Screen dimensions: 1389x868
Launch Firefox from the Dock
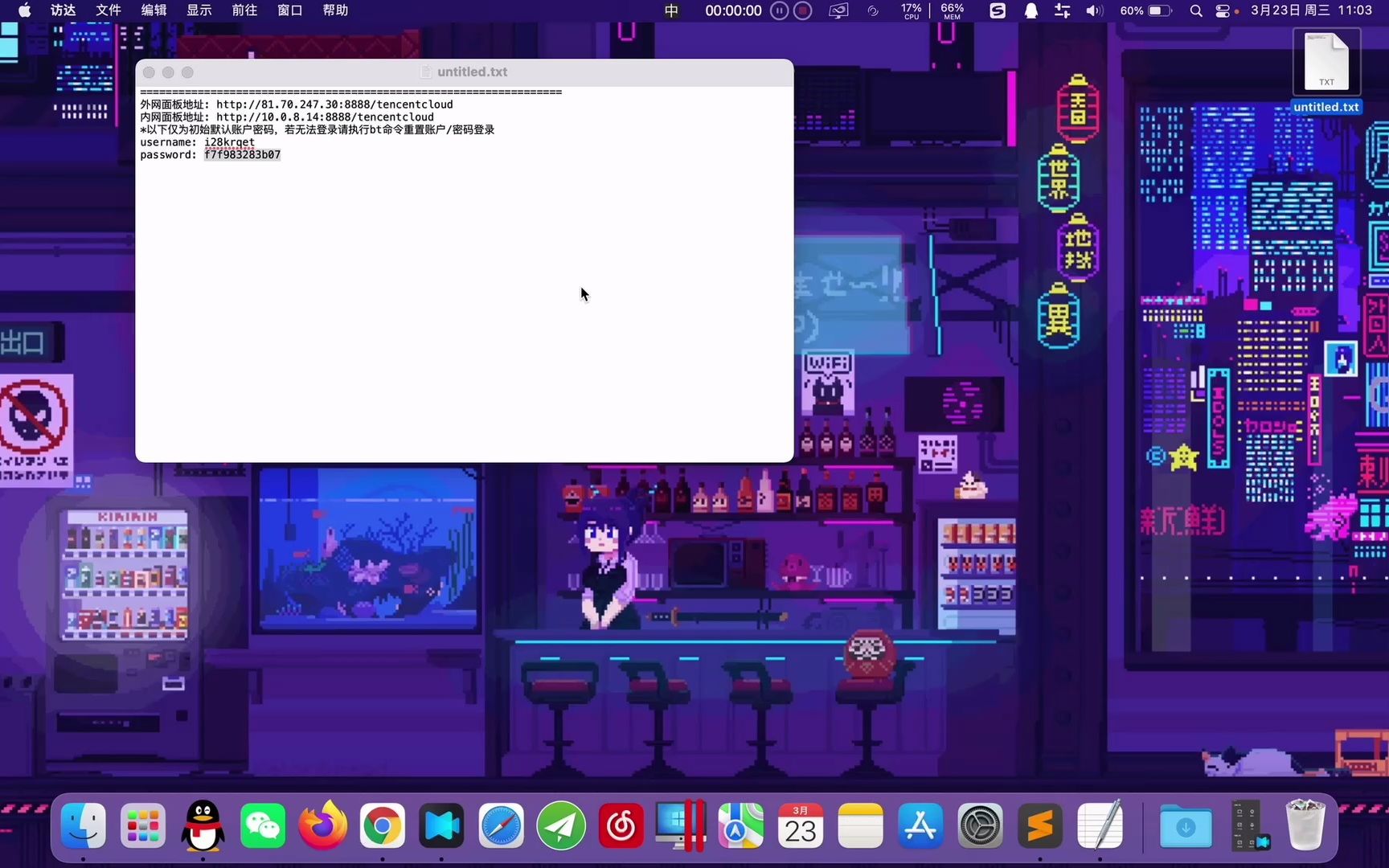pyautogui.click(x=322, y=825)
